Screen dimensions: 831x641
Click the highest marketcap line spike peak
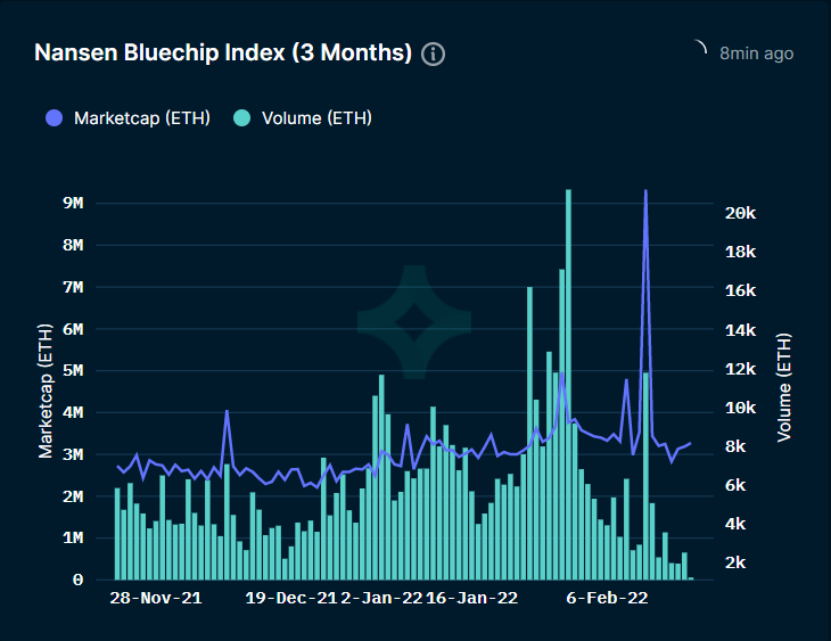646,191
